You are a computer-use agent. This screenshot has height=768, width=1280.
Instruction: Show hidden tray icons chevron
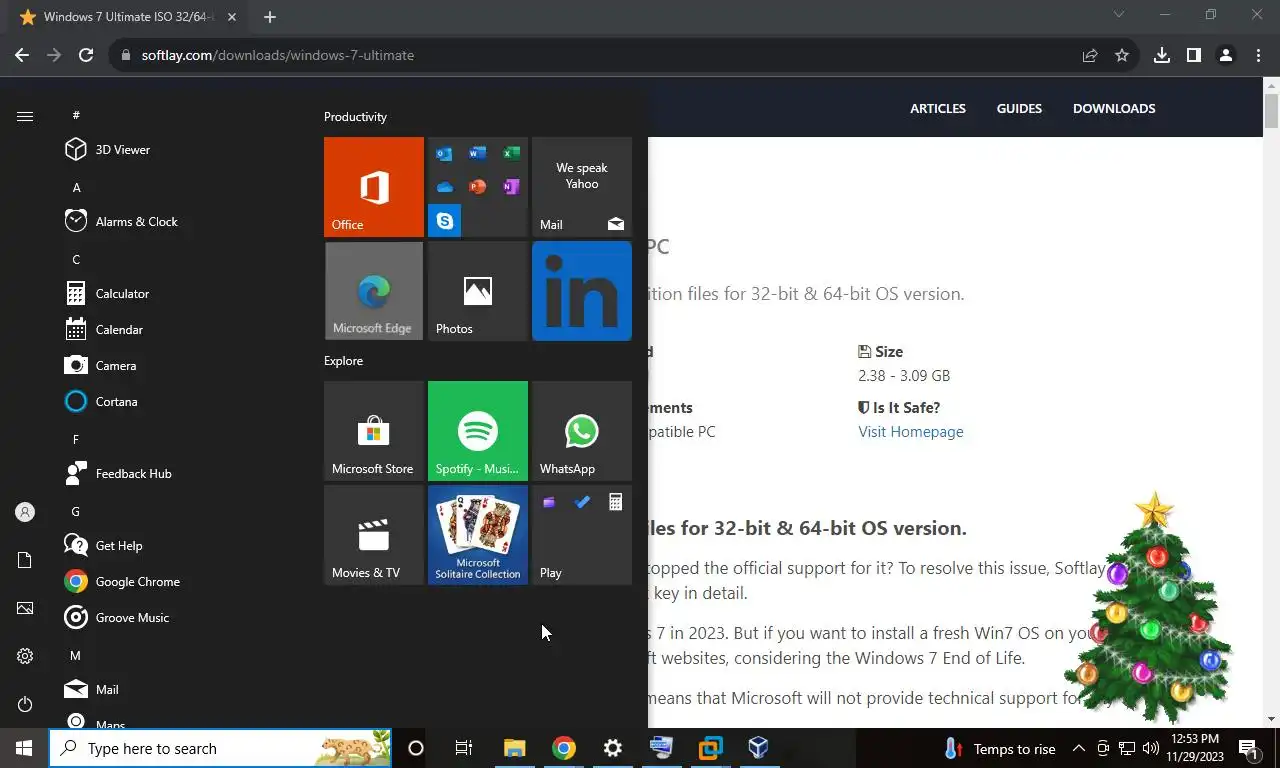[x=1079, y=748]
